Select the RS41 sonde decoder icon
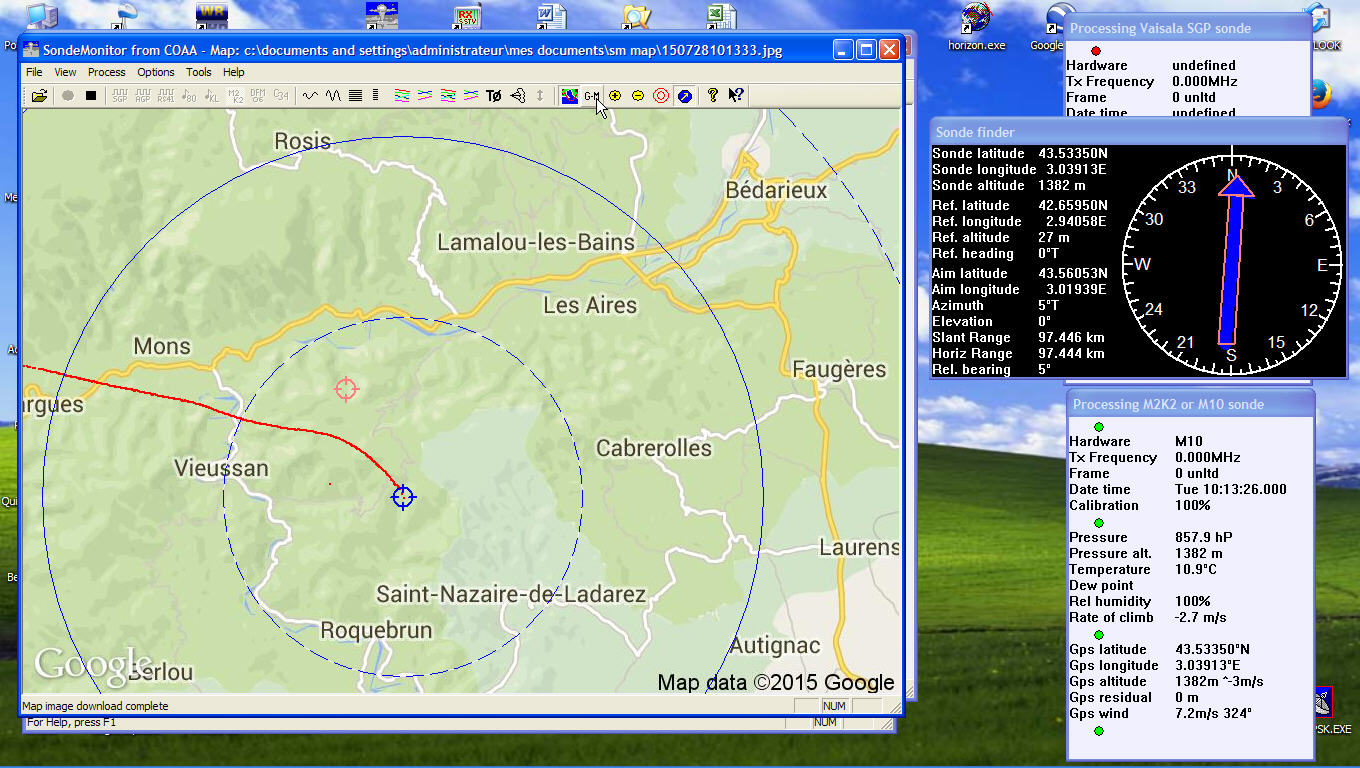Screen dimensions: 1360x768 pos(166,96)
